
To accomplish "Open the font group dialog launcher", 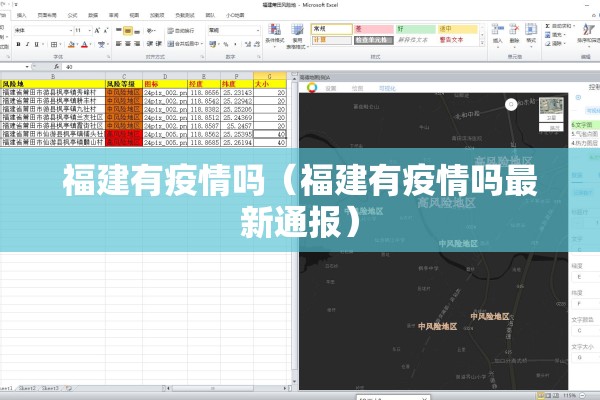I will (109, 57).
